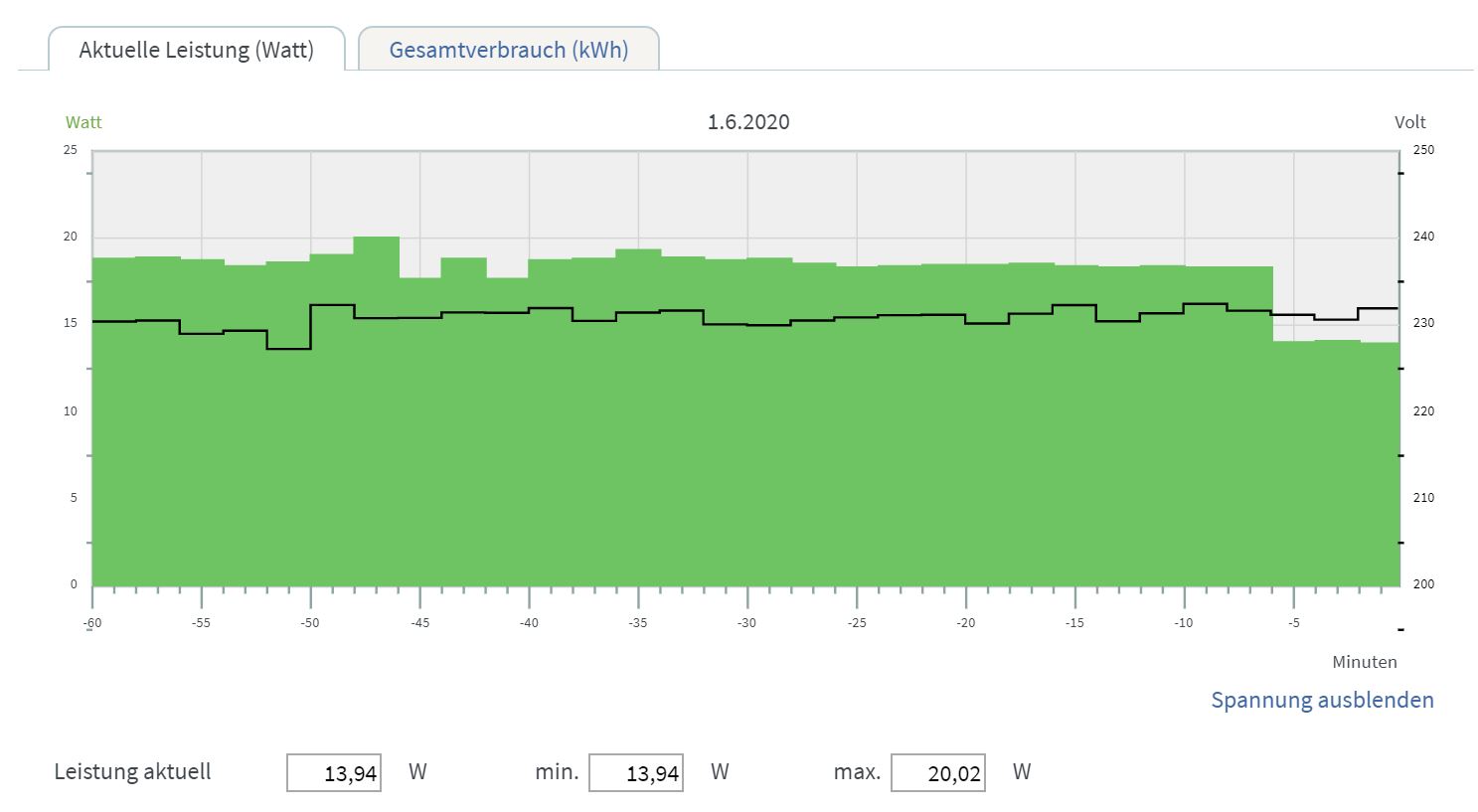
Task: Focus the min. power field
Action: 636,772
